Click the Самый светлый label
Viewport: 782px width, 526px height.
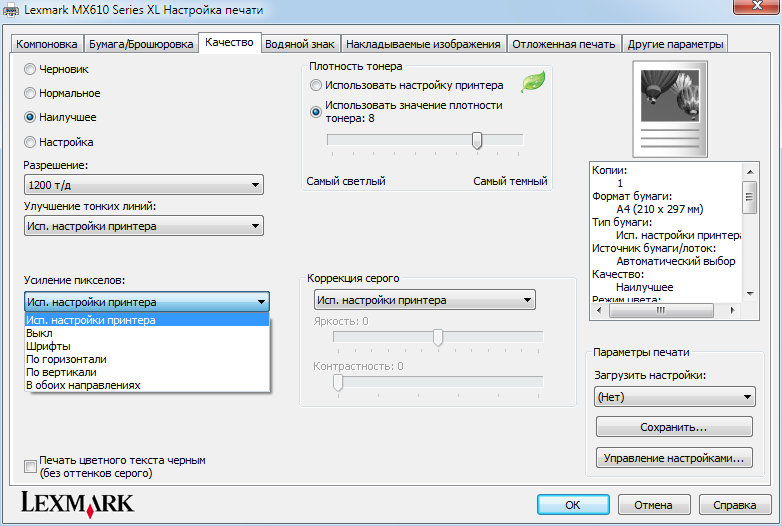click(x=346, y=181)
